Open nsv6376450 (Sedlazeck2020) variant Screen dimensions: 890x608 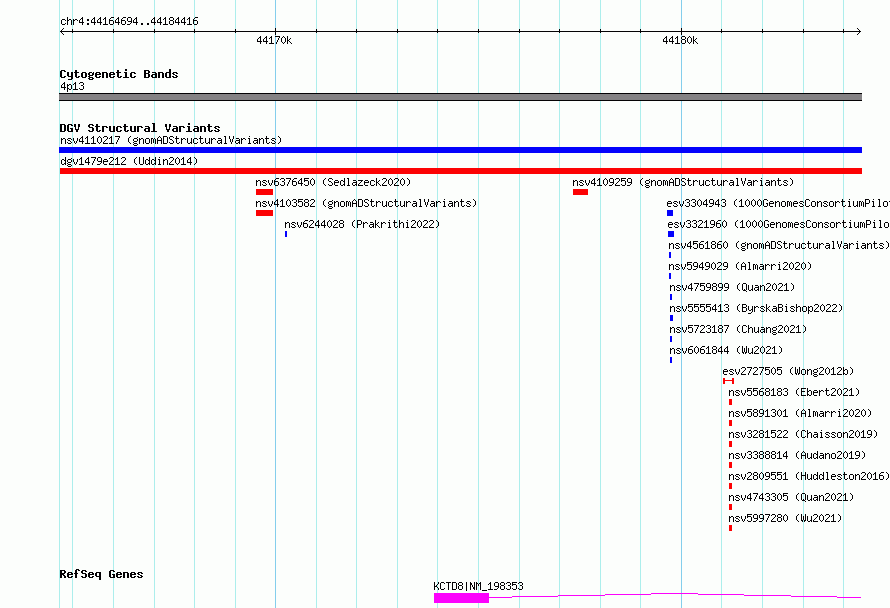click(x=333, y=182)
